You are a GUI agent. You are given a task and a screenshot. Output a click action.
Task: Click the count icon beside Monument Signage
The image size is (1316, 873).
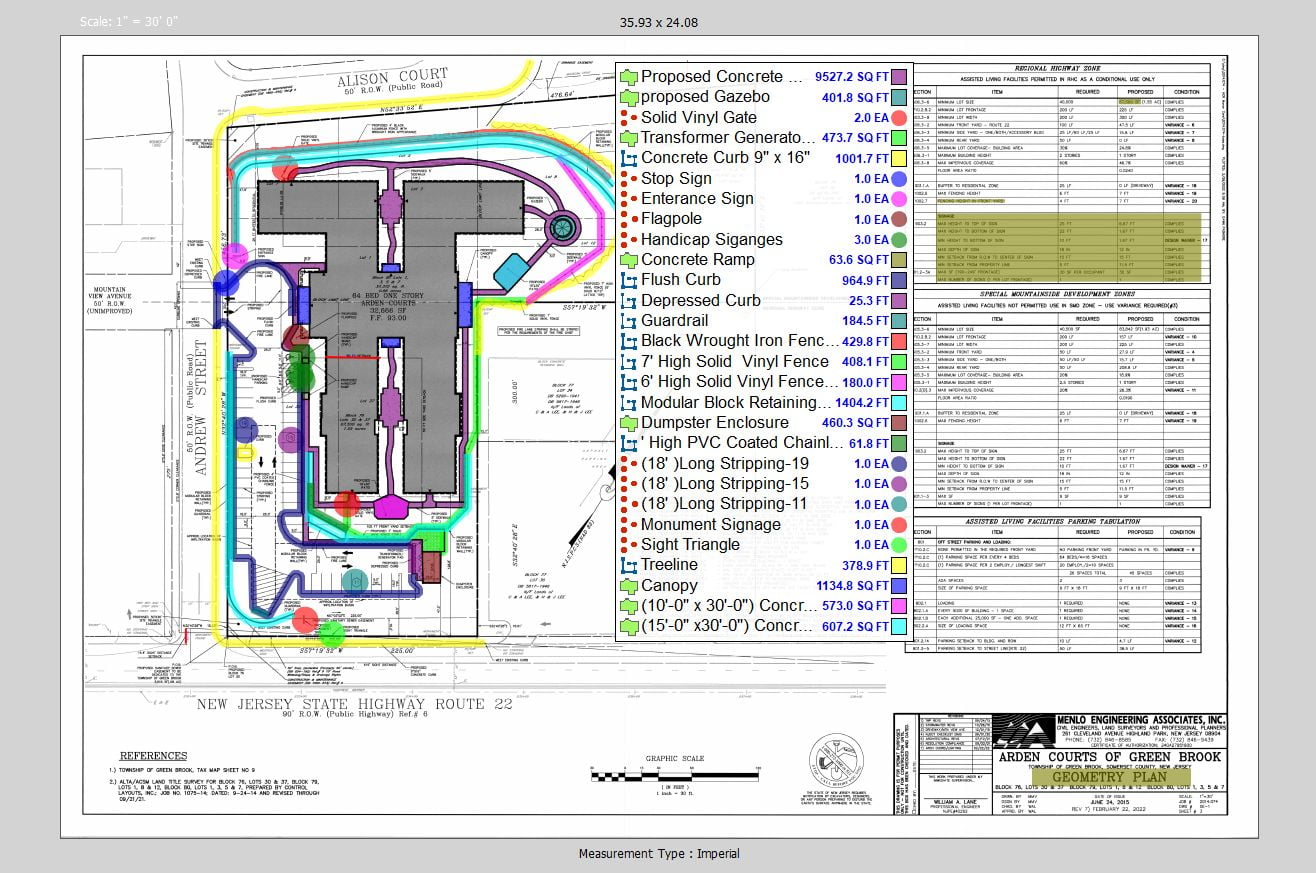[627, 525]
